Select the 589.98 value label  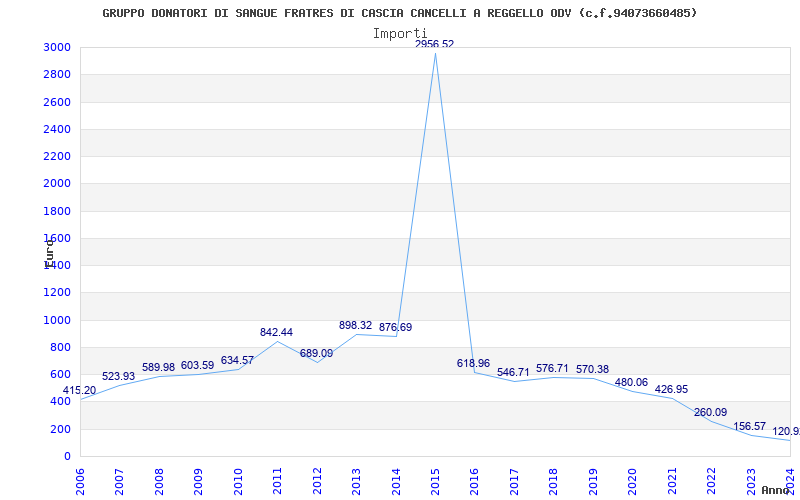(158, 367)
